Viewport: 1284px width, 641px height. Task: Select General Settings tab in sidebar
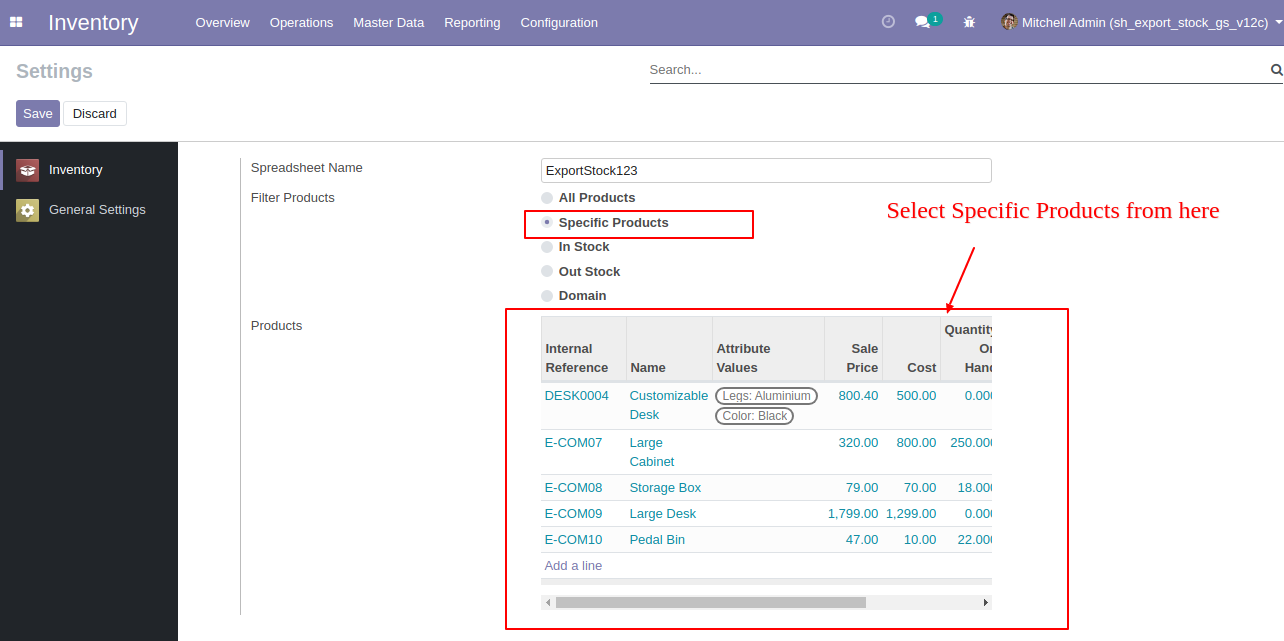point(89,210)
